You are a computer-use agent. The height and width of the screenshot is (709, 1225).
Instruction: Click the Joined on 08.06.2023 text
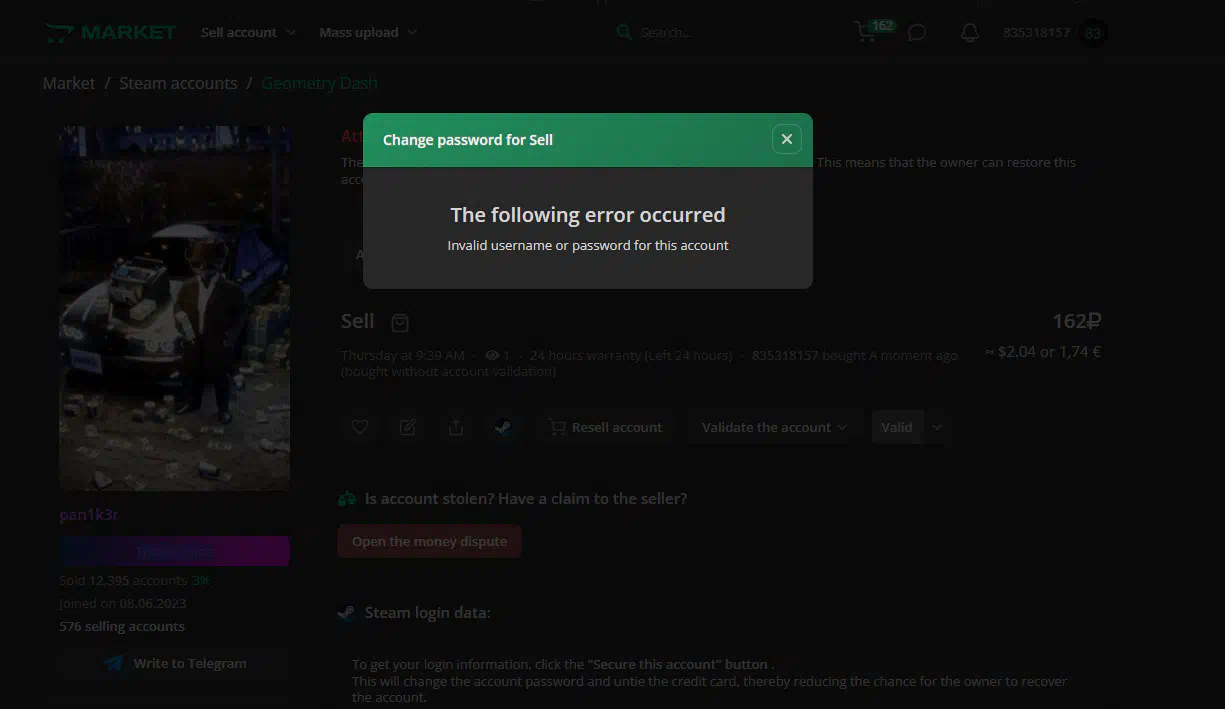coord(122,603)
